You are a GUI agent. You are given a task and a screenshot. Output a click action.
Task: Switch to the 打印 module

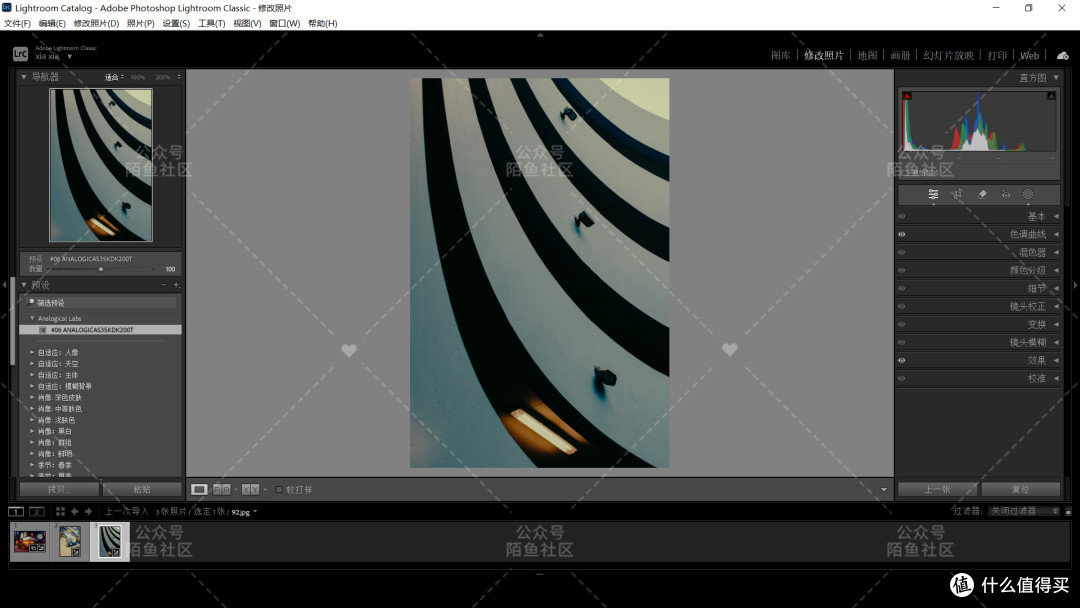pos(997,55)
